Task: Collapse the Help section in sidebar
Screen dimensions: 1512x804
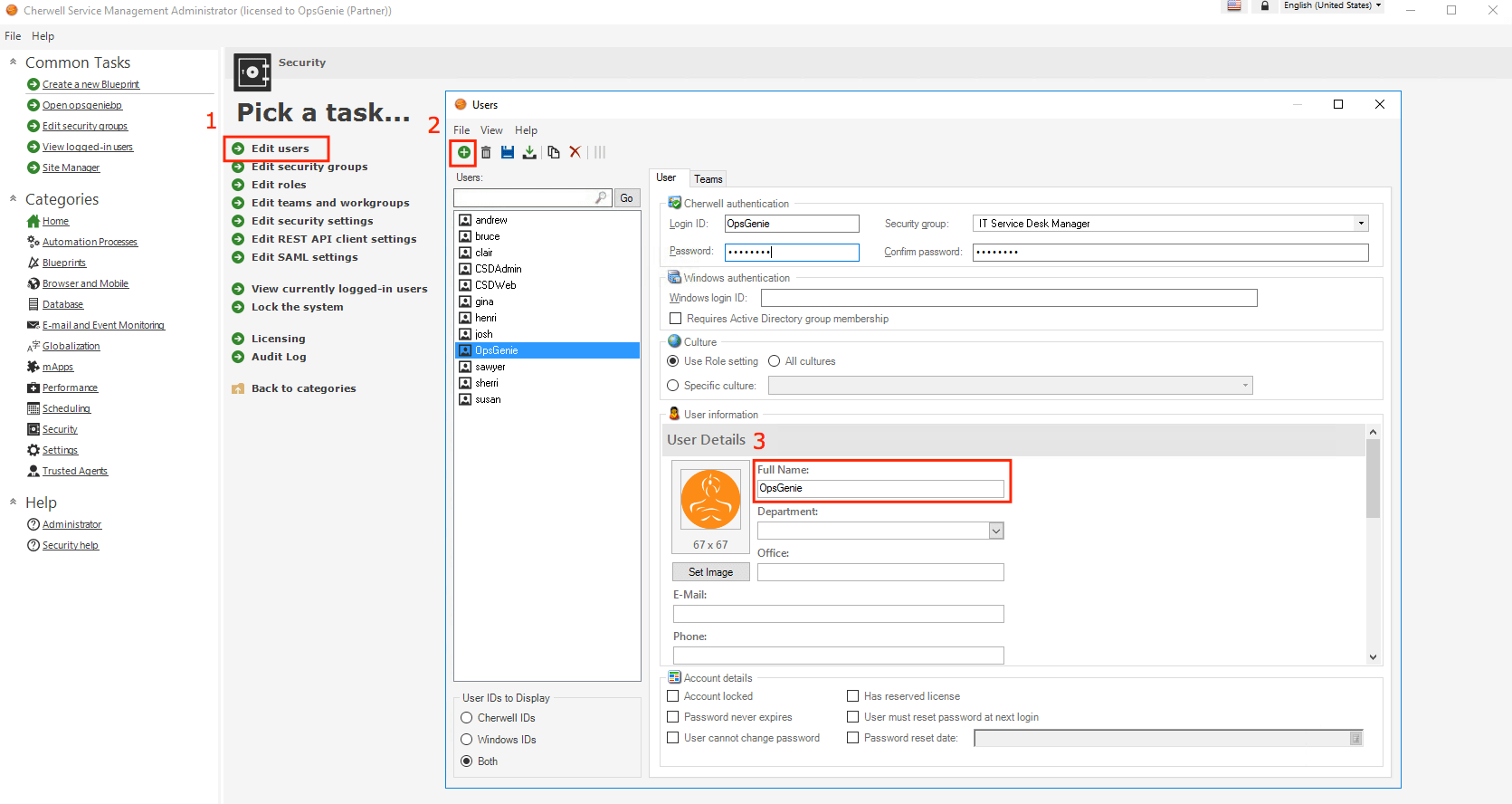Action: coord(13,502)
